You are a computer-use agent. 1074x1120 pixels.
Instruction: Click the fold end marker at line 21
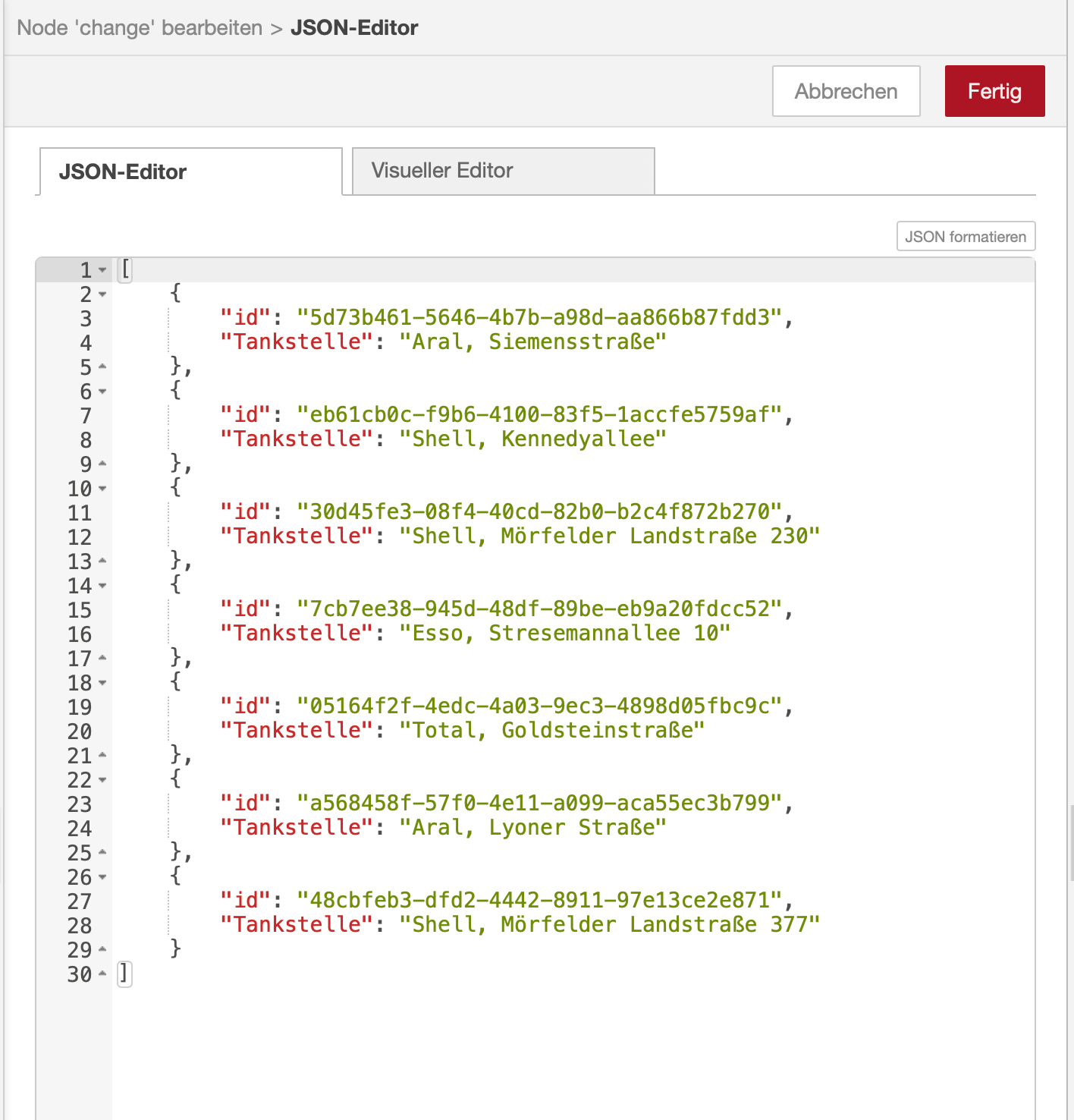pyautogui.click(x=102, y=756)
